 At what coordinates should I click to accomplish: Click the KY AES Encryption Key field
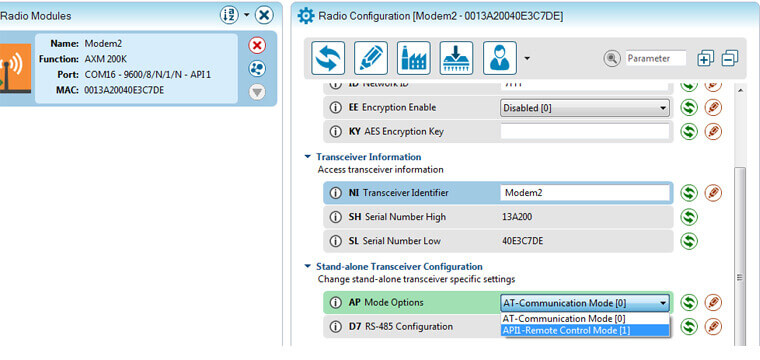pyautogui.click(x=585, y=131)
